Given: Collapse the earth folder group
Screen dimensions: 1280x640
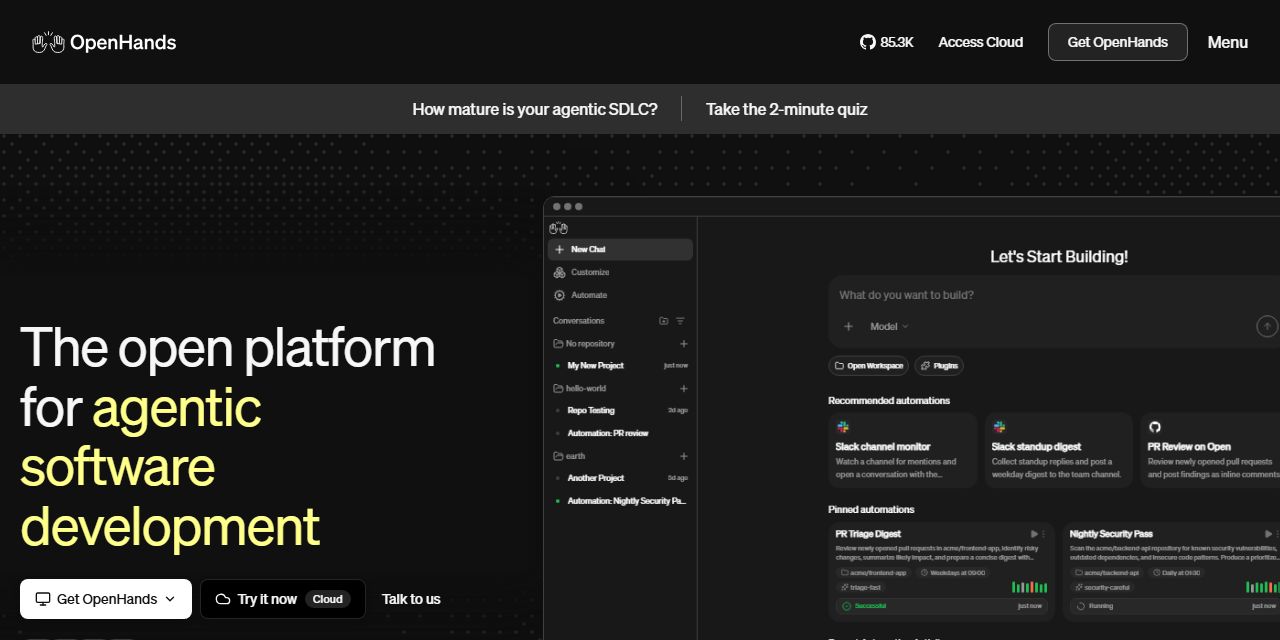Looking at the screenshot, I should tap(569, 456).
